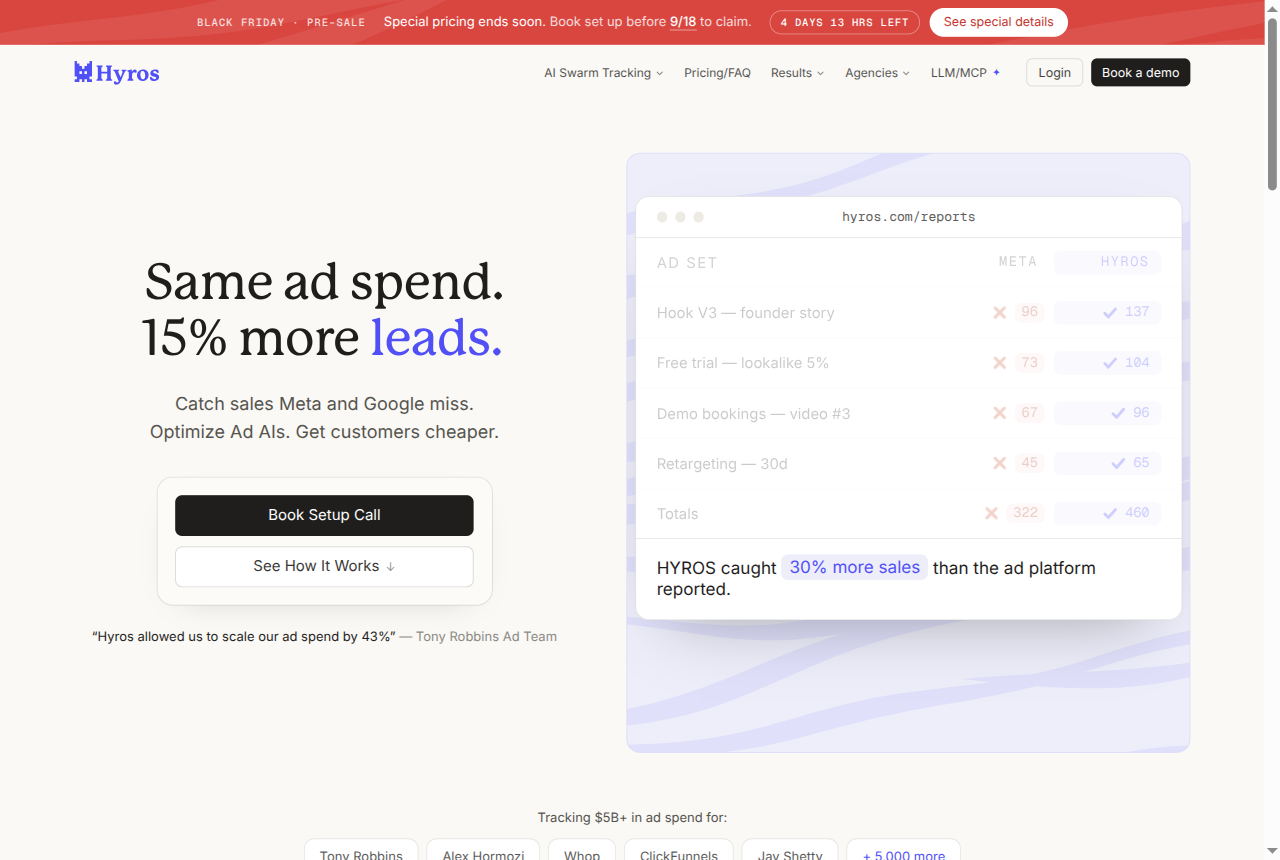Screen dimensions: 1280x860
Task: Open the LLM/MCP menu item
Action: click(x=965, y=72)
